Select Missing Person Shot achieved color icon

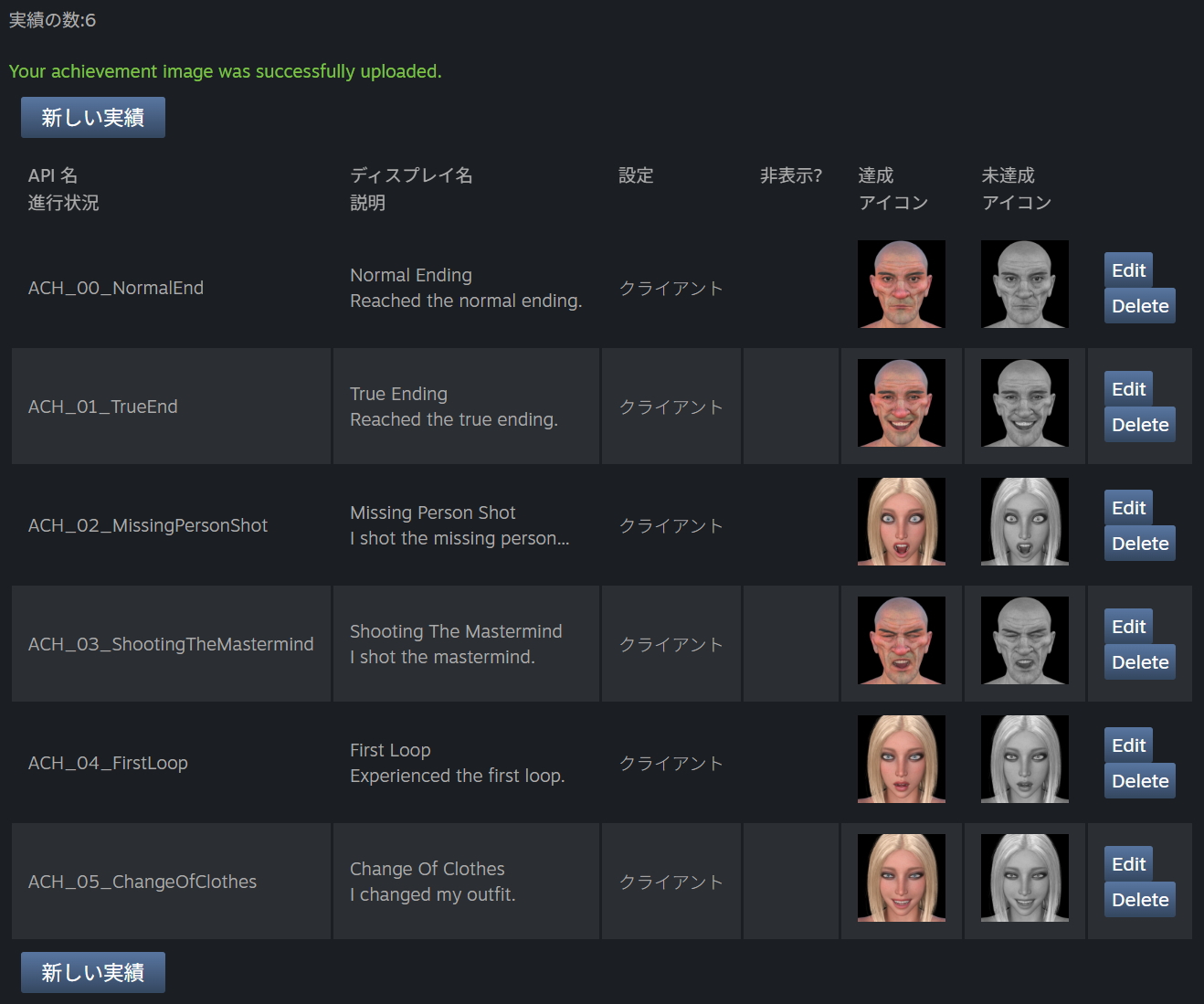pyautogui.click(x=901, y=522)
